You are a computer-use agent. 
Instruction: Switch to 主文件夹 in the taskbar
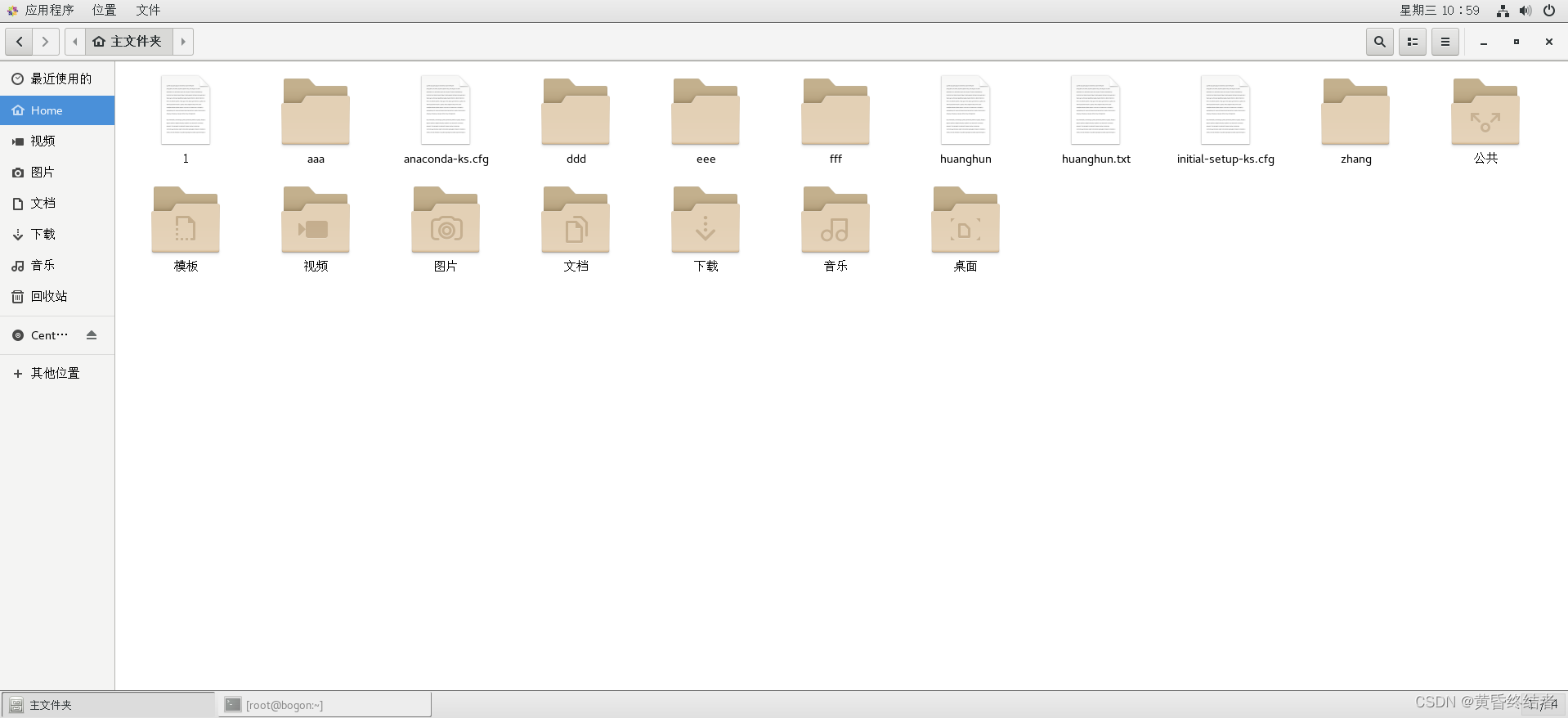coord(108,705)
